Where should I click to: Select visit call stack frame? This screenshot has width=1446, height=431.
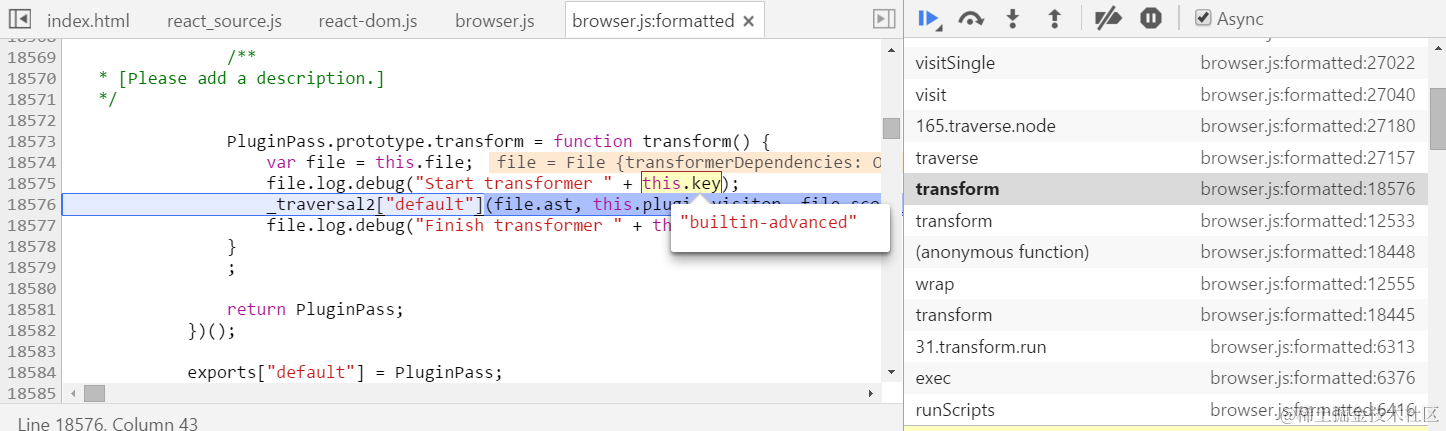click(1165, 95)
